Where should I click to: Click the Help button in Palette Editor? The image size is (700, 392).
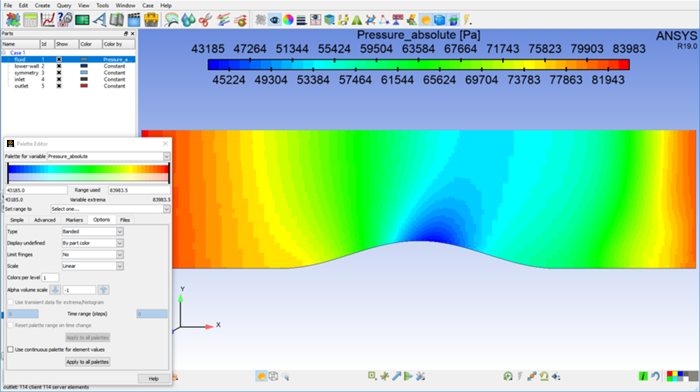point(154,379)
